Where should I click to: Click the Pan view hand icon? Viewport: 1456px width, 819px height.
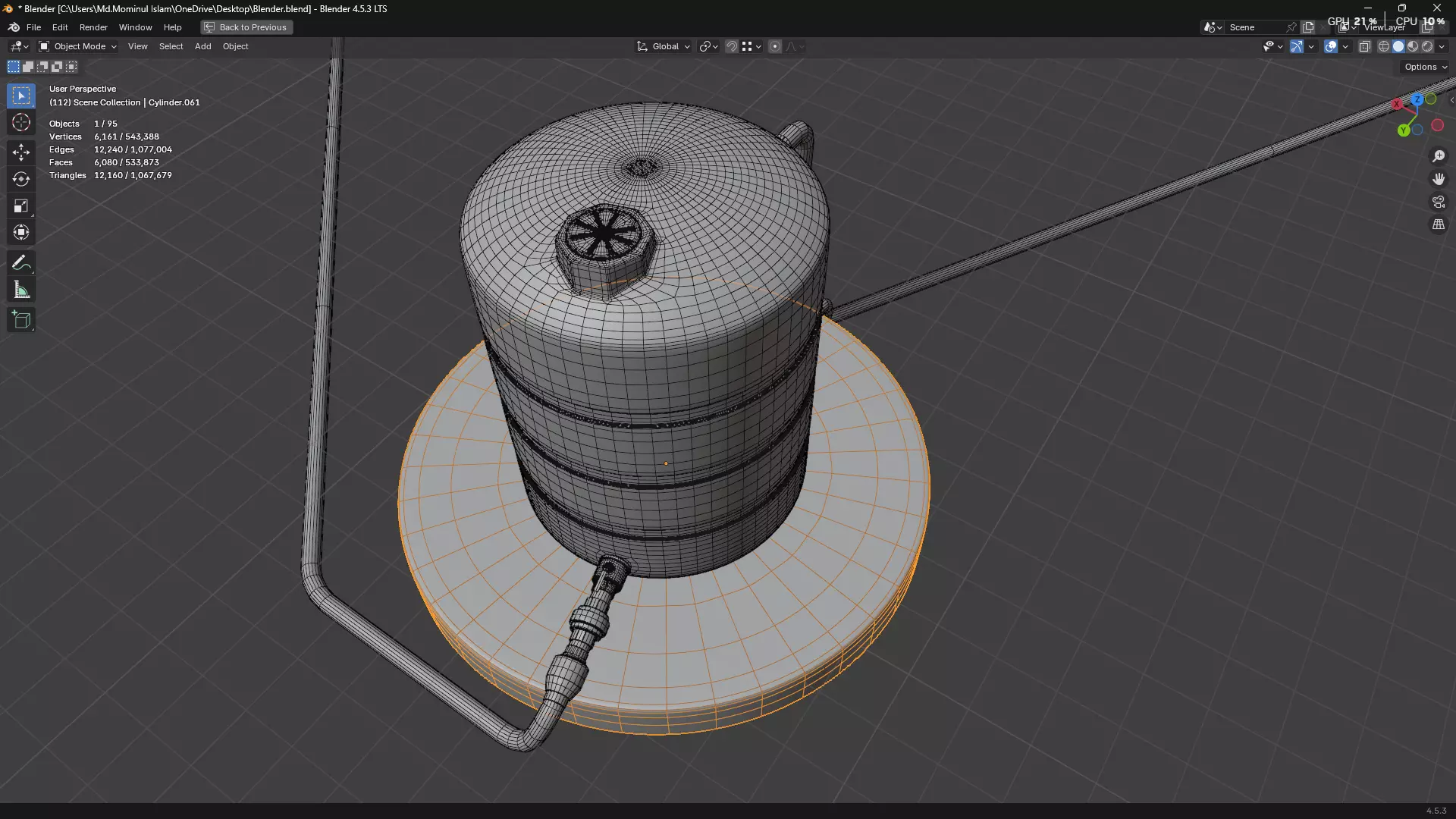[x=1439, y=179]
